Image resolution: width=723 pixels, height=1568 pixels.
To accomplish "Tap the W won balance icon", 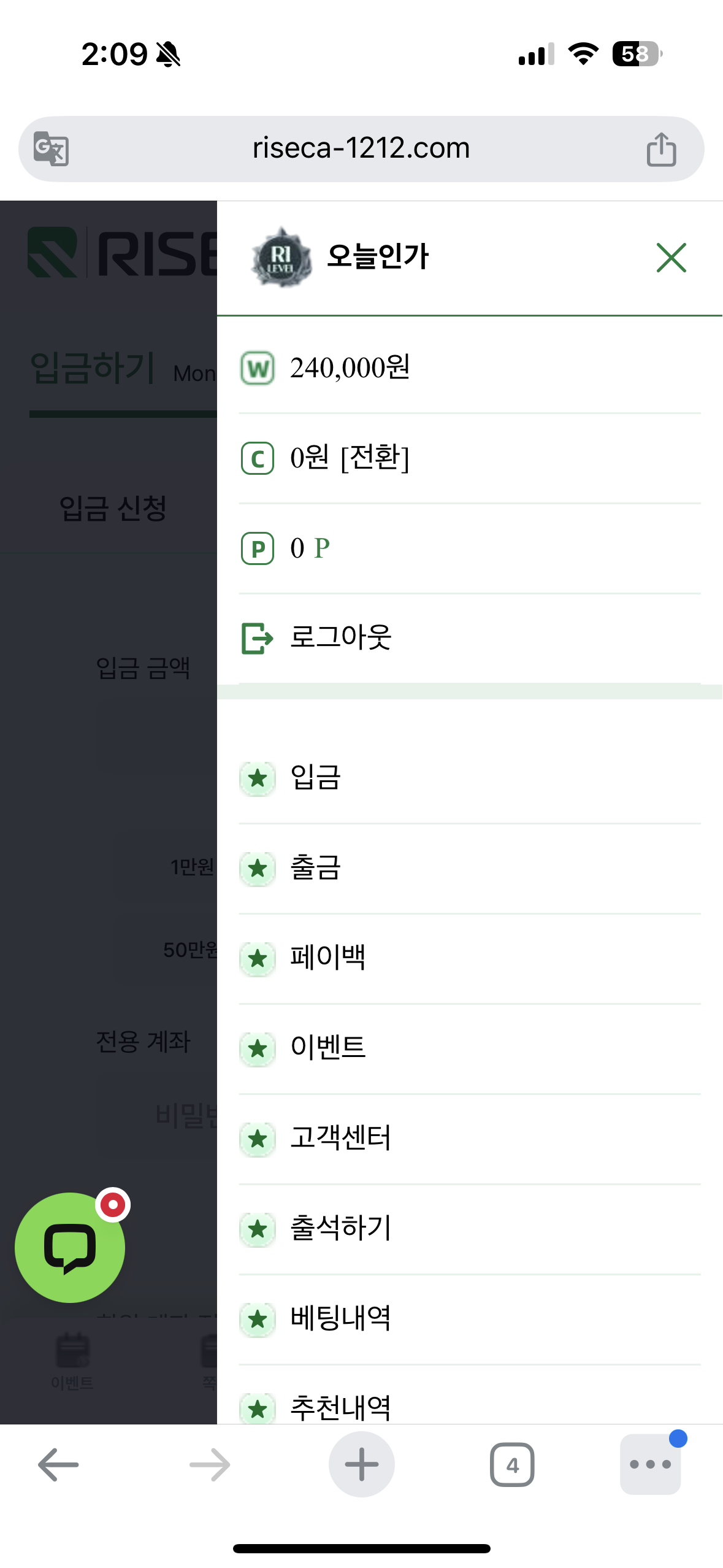I will tap(258, 368).
